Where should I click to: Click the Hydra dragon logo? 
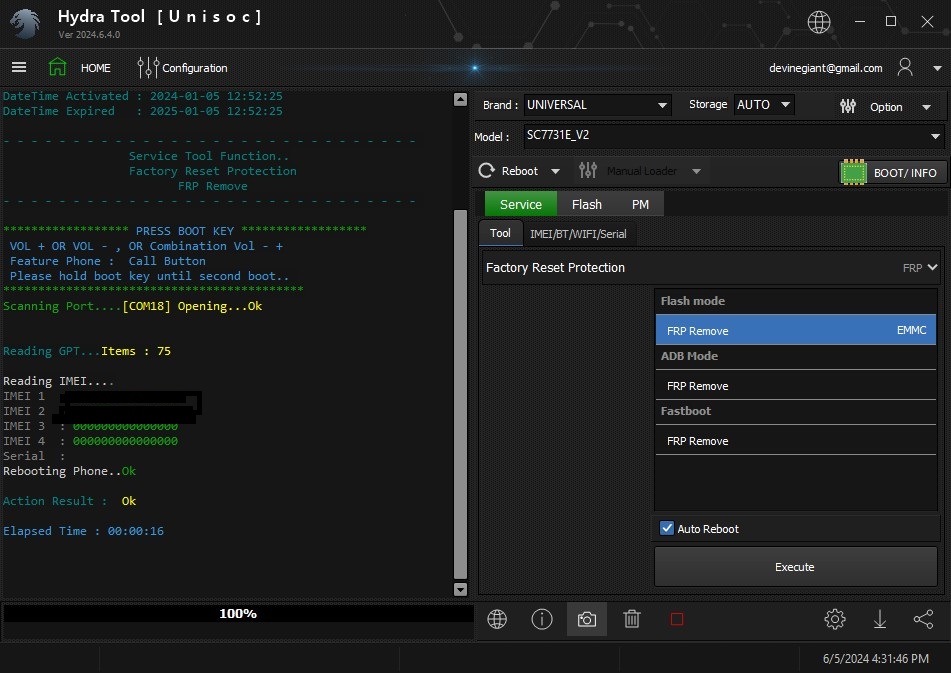pyautogui.click(x=25, y=24)
